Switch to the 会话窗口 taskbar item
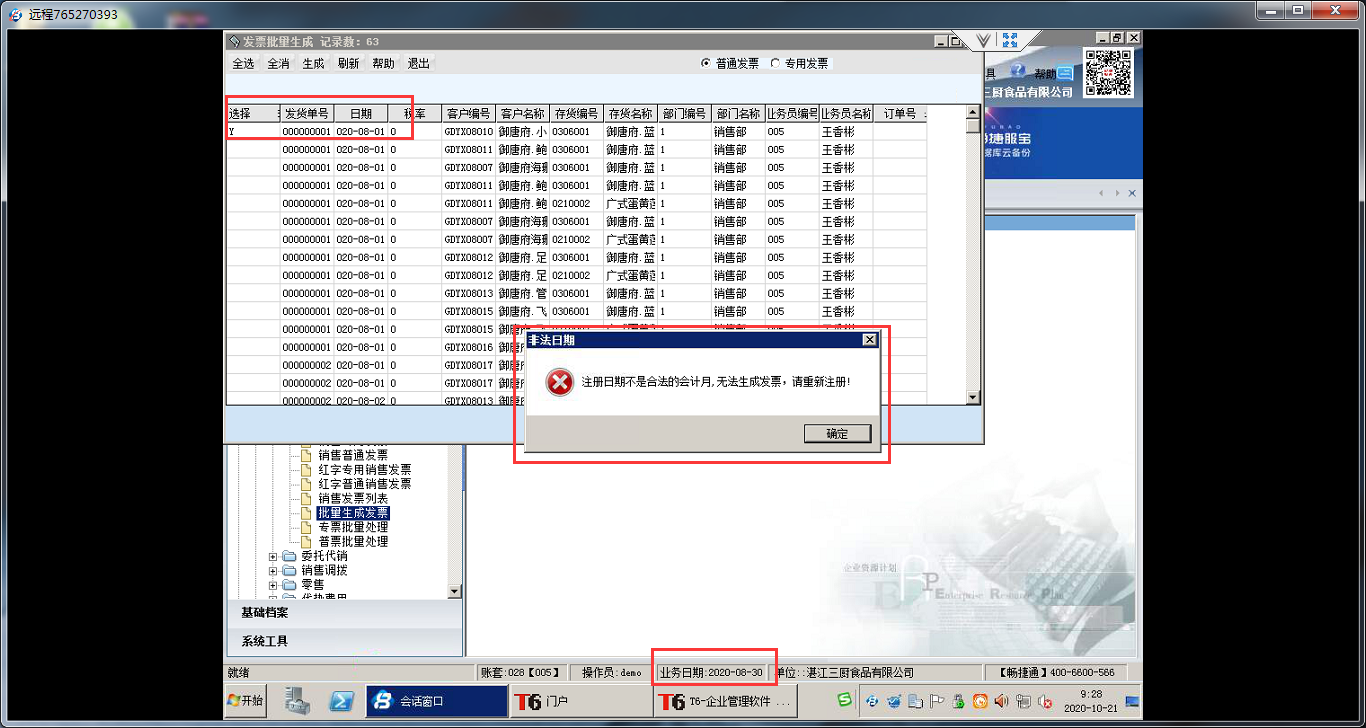The height and width of the screenshot is (728, 1366). (437, 701)
